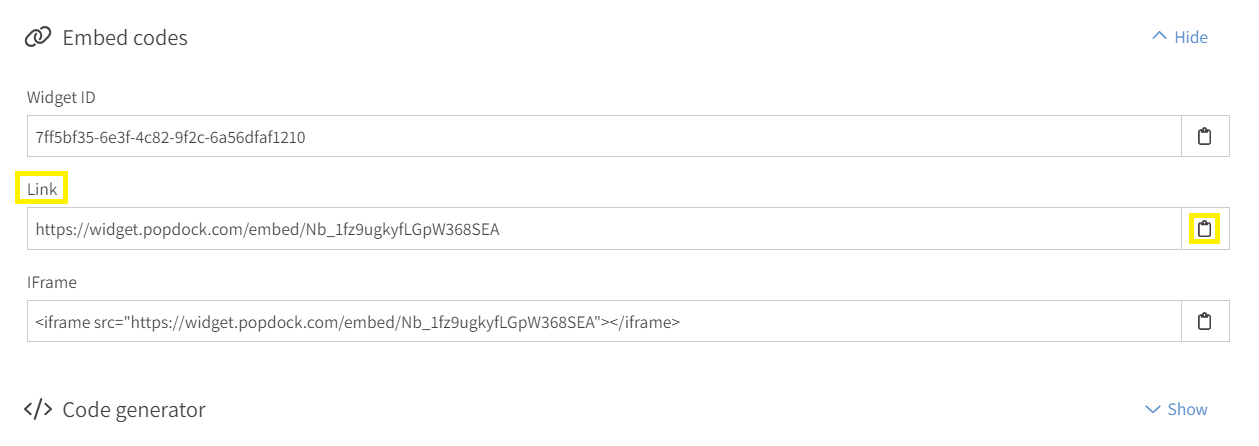Click the IFrame field label
The width and height of the screenshot is (1259, 446).
point(52,282)
